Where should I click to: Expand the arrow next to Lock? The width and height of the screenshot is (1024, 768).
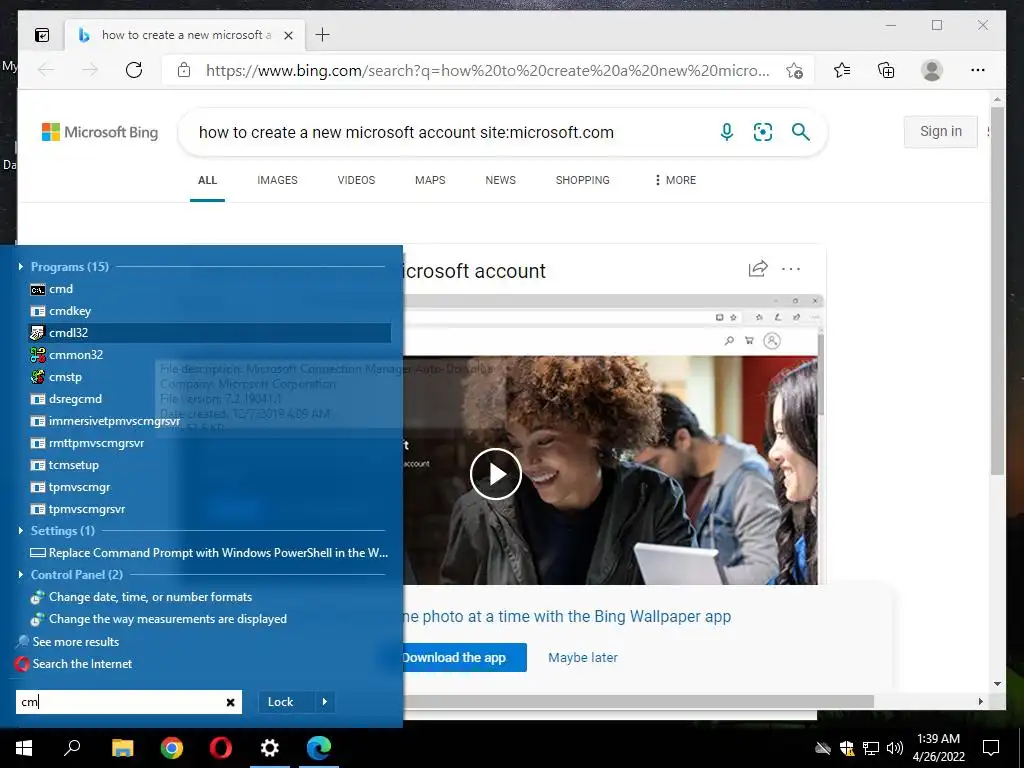tap(325, 702)
